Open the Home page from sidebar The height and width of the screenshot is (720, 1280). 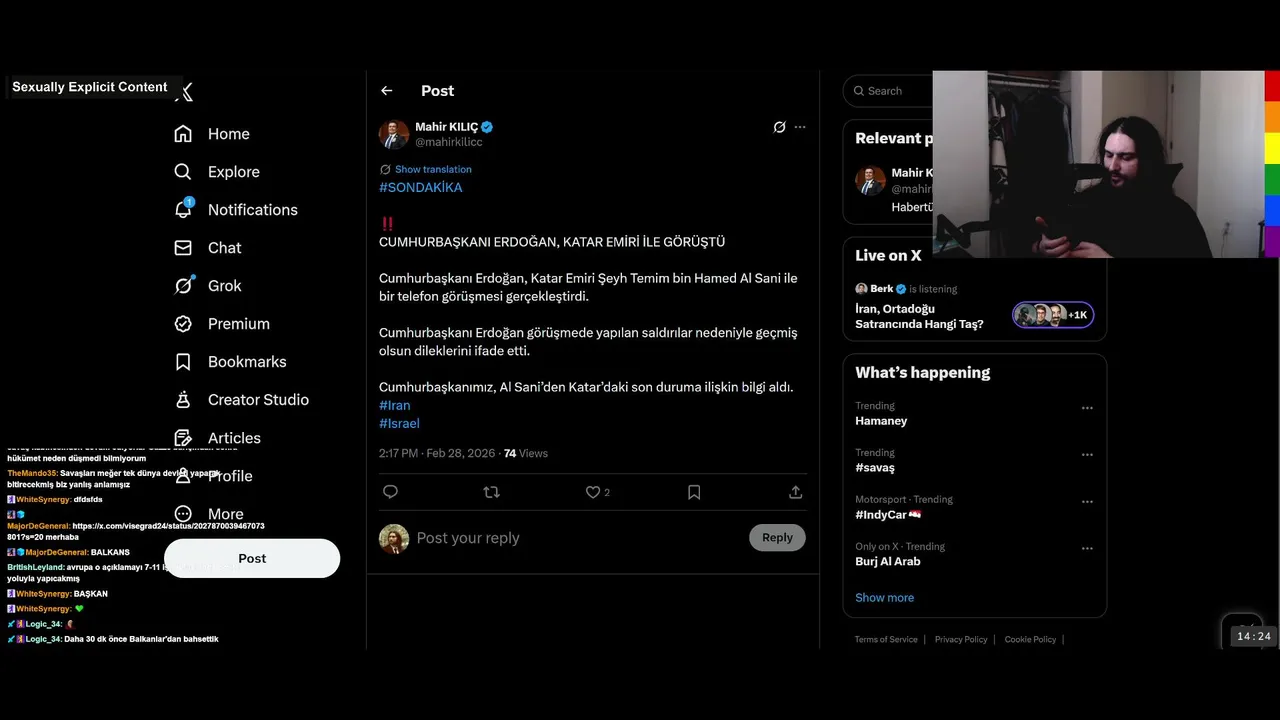[x=211, y=134]
